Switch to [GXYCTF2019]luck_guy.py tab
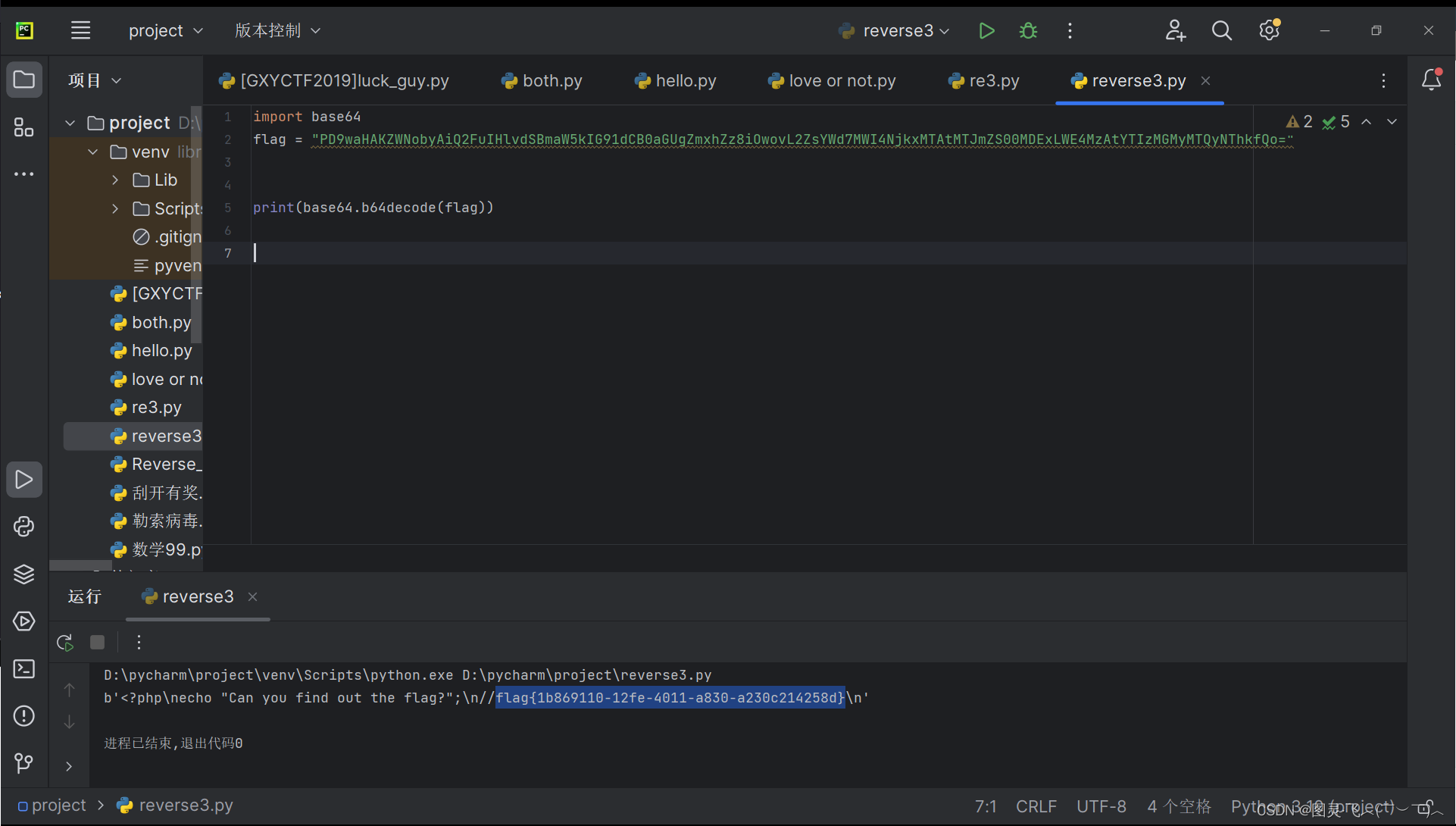Viewport: 1456px width, 826px height. click(334, 81)
